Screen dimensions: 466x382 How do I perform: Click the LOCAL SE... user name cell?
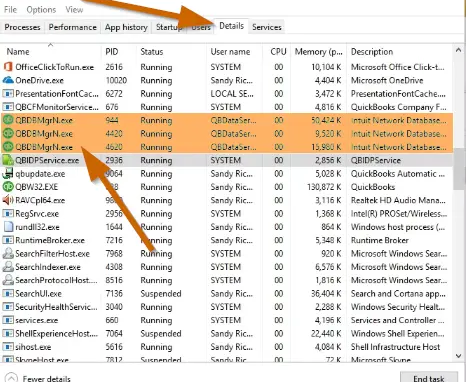click(x=232, y=94)
